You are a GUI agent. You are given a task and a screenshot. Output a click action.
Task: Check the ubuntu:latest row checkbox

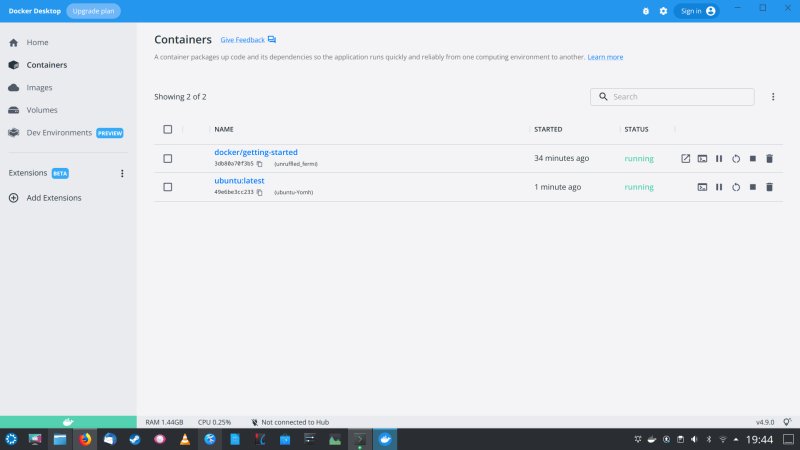[168, 187]
